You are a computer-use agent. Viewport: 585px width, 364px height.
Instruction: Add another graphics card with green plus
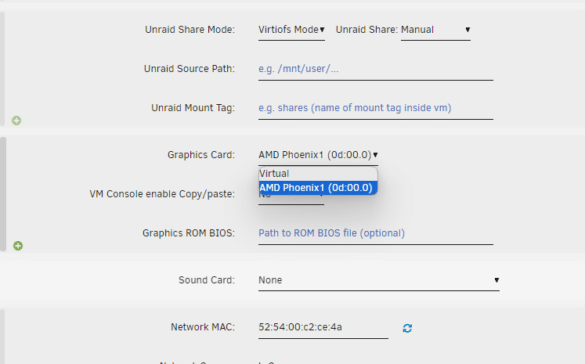click(x=18, y=246)
